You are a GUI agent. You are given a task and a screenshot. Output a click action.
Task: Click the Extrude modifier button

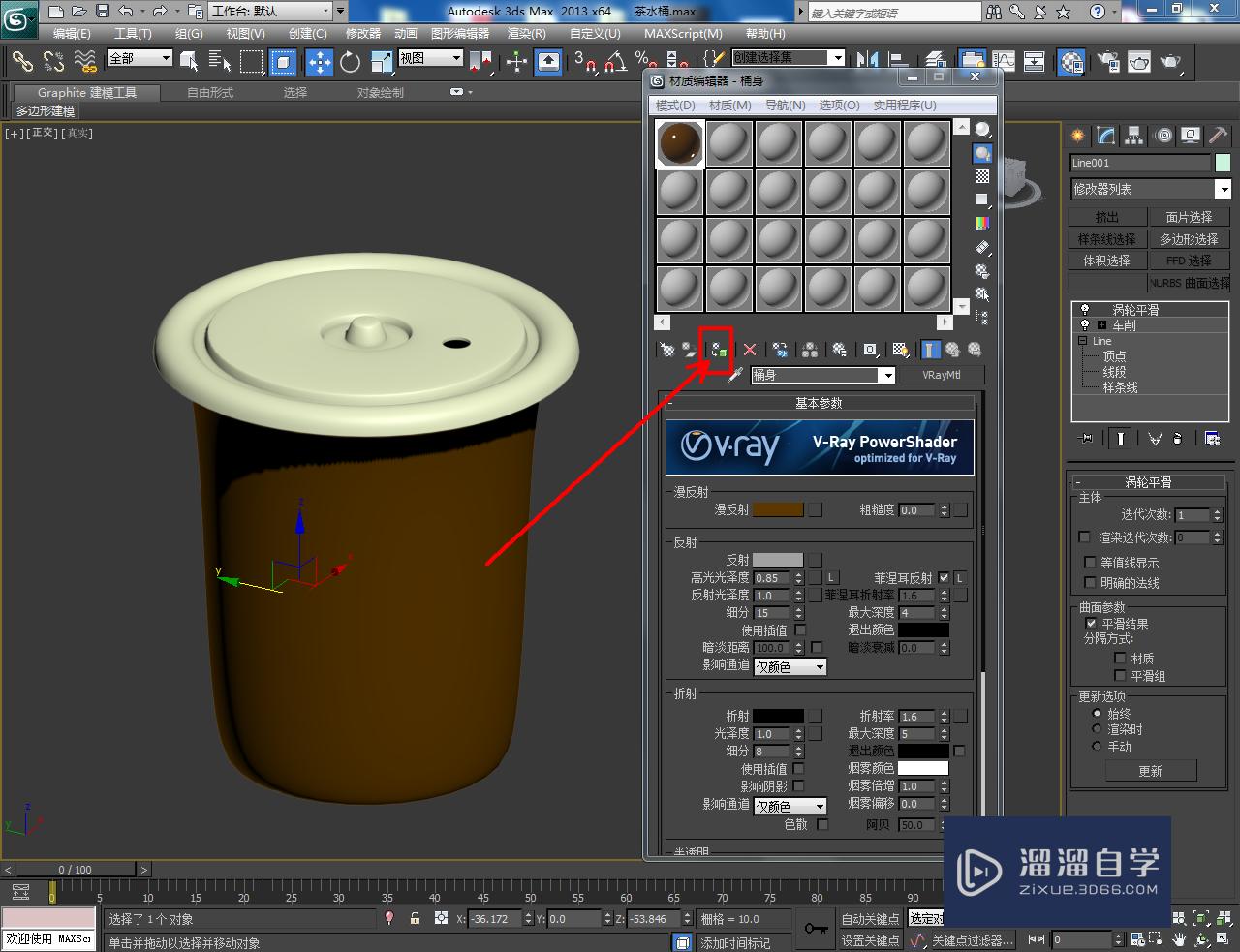pos(1107,217)
